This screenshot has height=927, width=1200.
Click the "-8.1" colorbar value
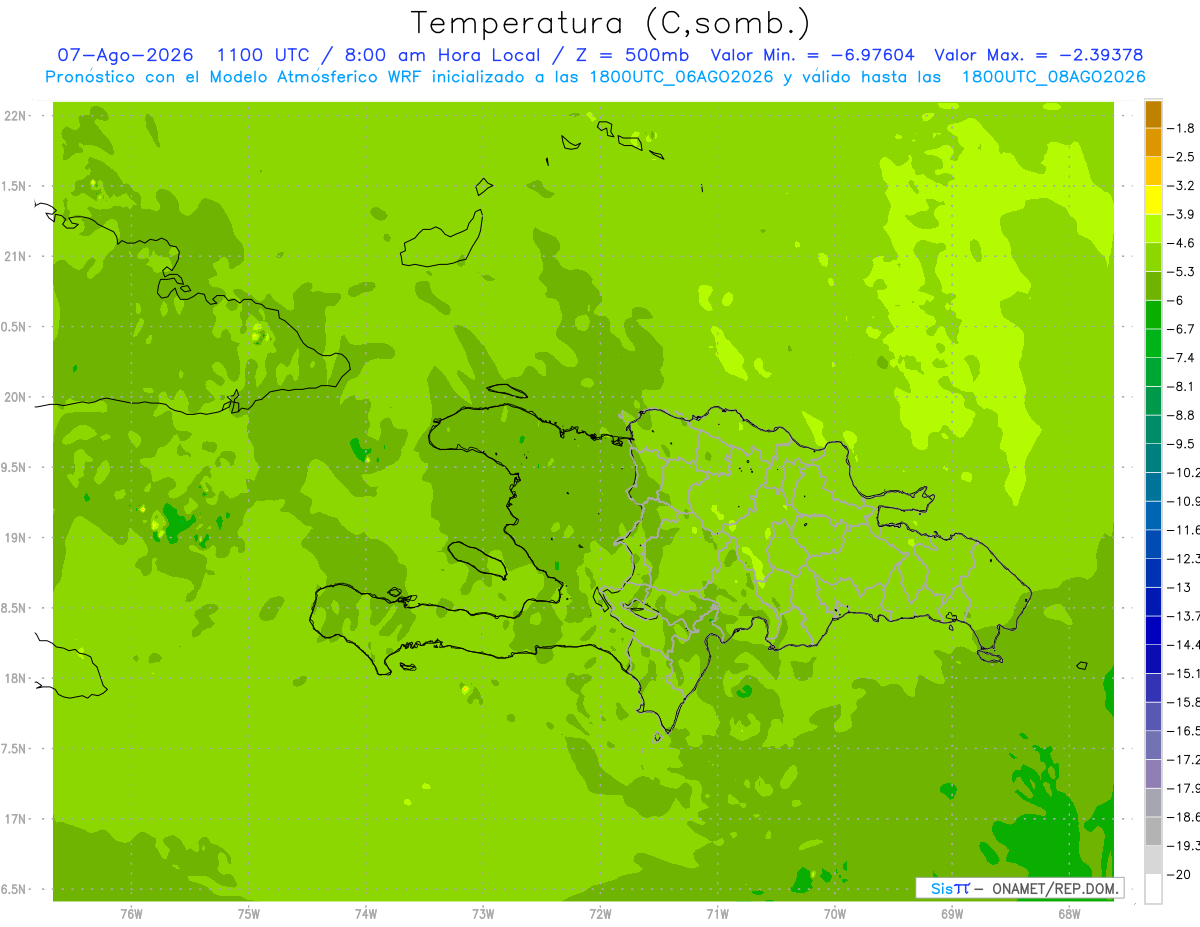[1181, 386]
